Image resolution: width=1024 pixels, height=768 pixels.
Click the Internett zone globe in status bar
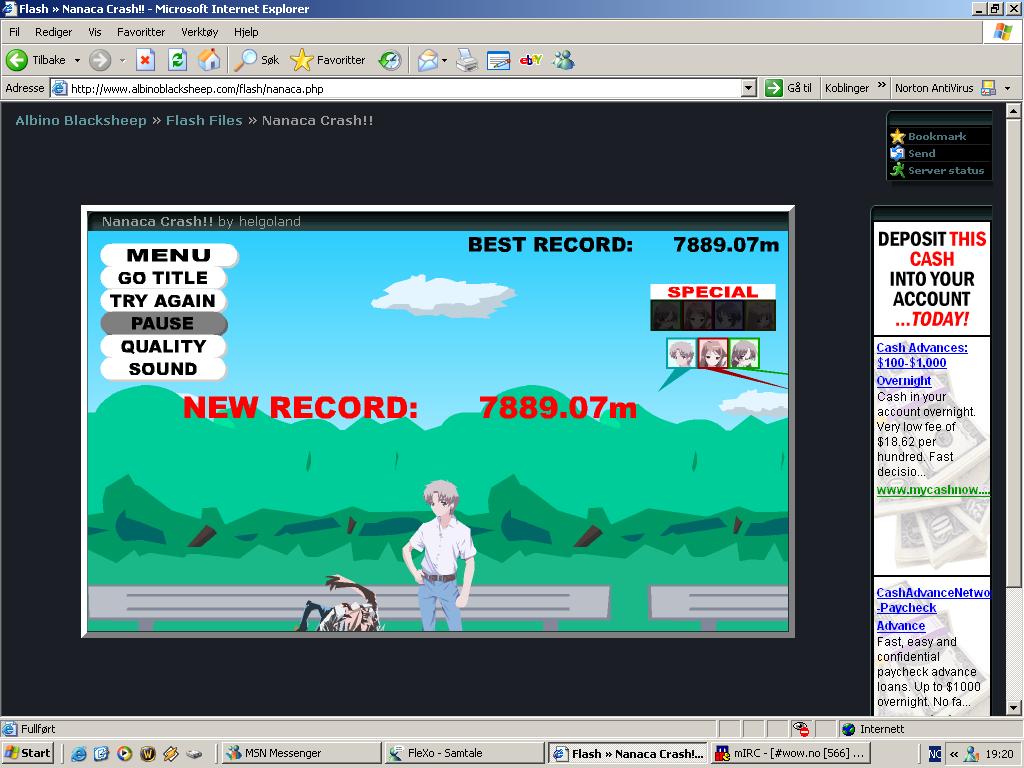[848, 729]
